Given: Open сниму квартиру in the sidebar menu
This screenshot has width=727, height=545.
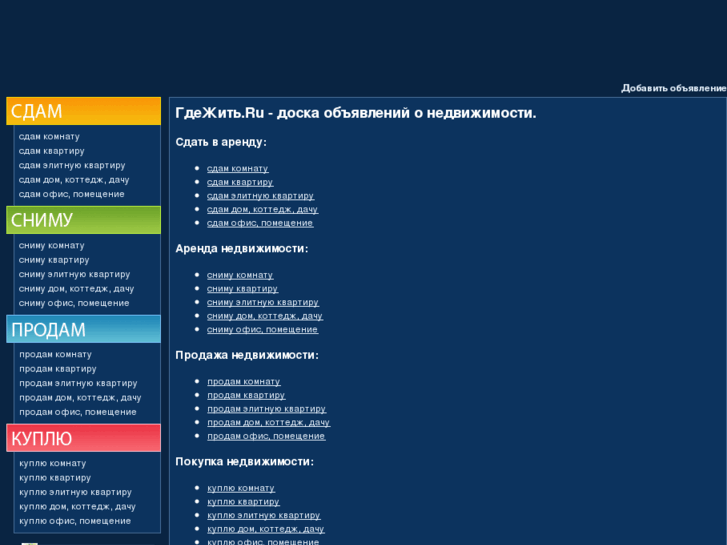Looking at the screenshot, I should (54, 260).
